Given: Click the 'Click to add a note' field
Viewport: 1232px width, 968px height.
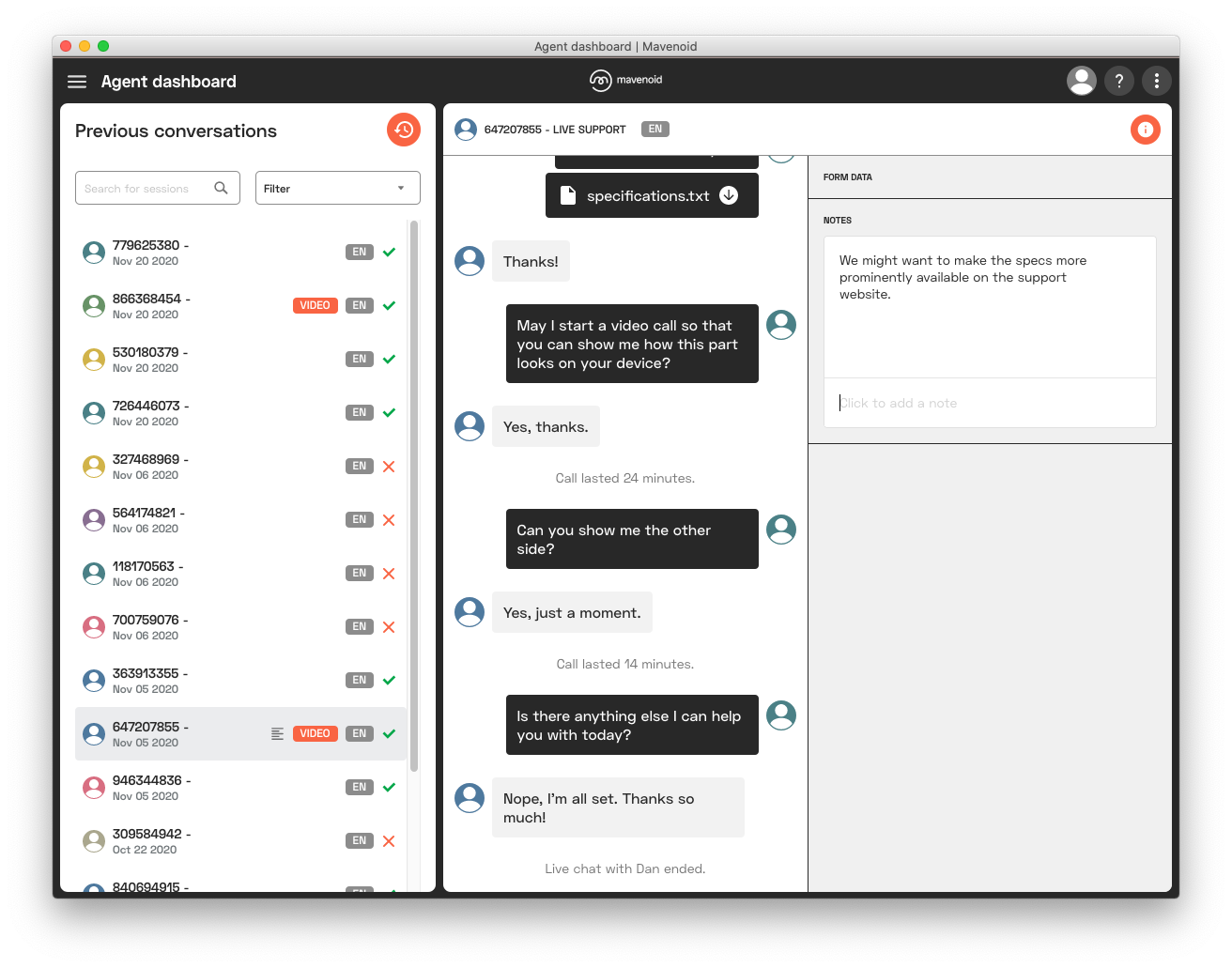Looking at the screenshot, I should click(990, 403).
